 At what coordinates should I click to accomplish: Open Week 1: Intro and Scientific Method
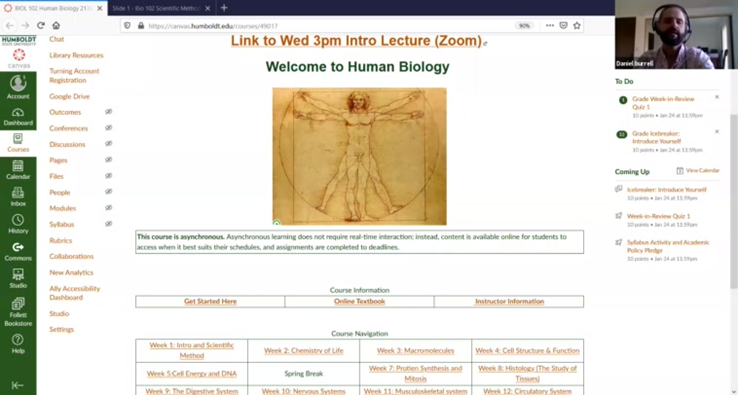(192, 350)
